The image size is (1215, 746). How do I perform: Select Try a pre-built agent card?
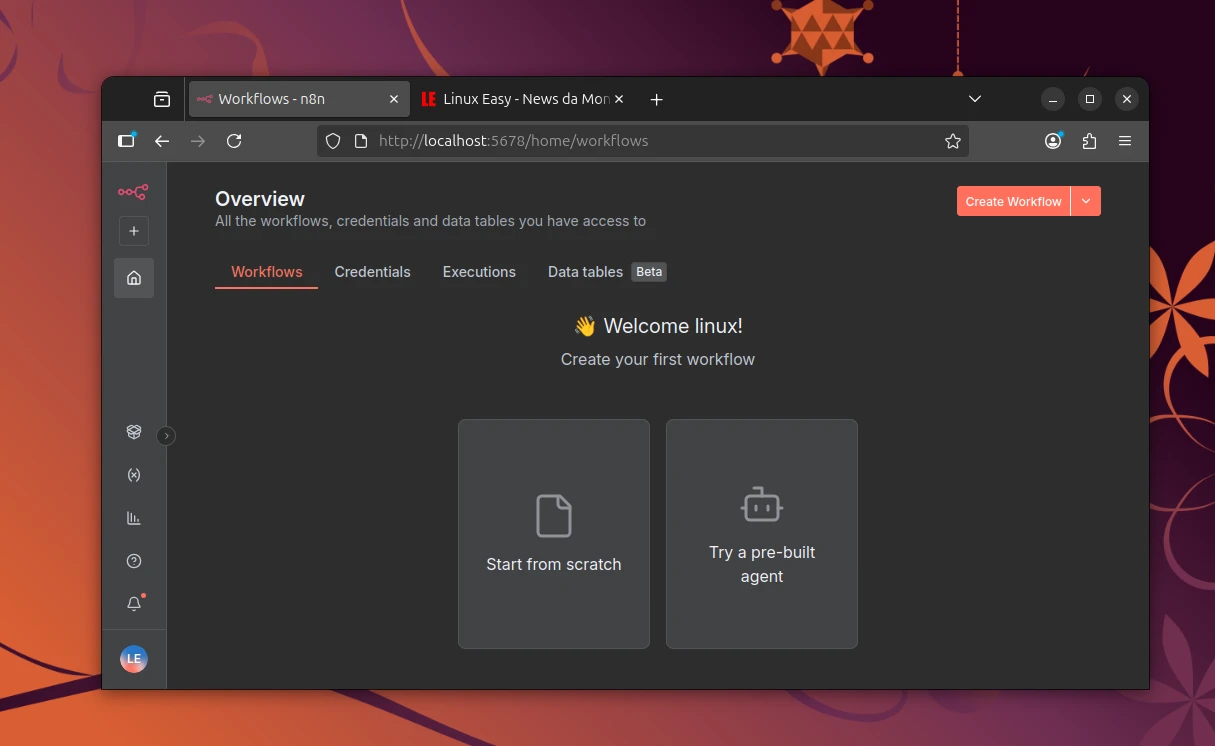(761, 534)
